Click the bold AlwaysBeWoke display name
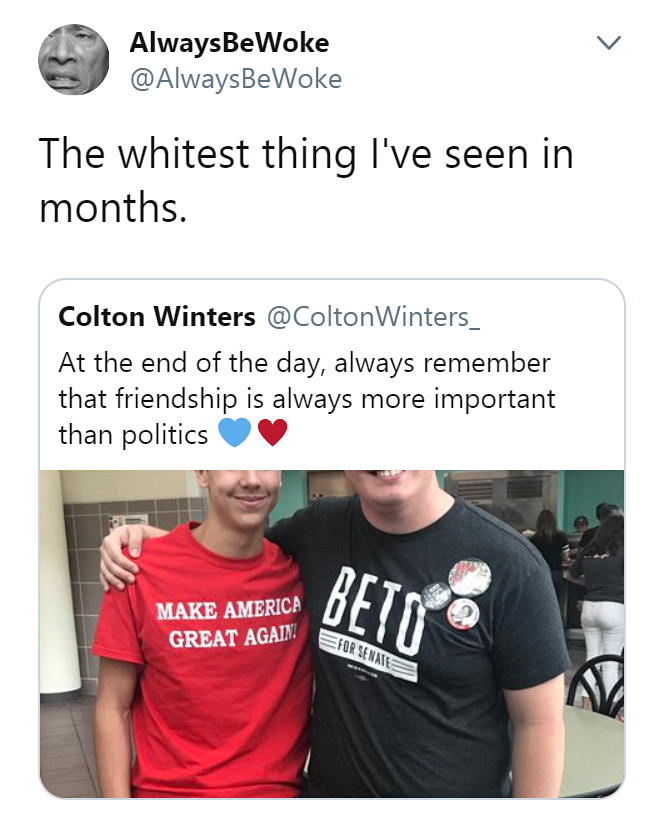The width and height of the screenshot is (664, 828). click(x=229, y=43)
